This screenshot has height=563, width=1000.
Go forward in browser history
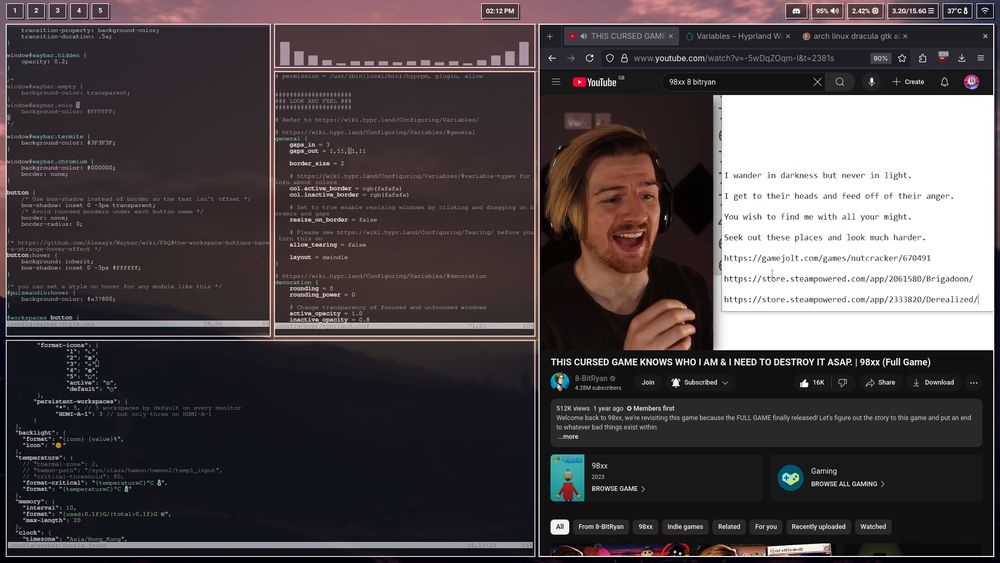(571, 58)
